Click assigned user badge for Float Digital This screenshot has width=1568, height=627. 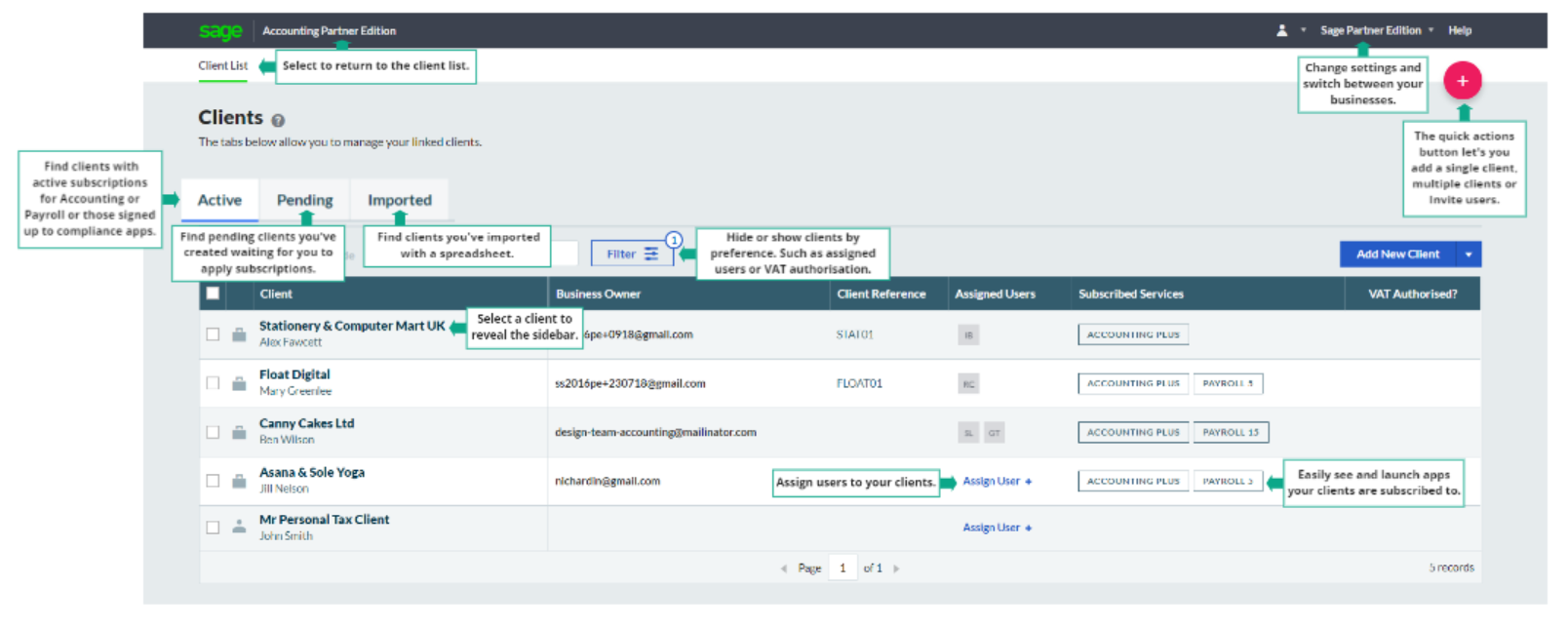pos(967,384)
